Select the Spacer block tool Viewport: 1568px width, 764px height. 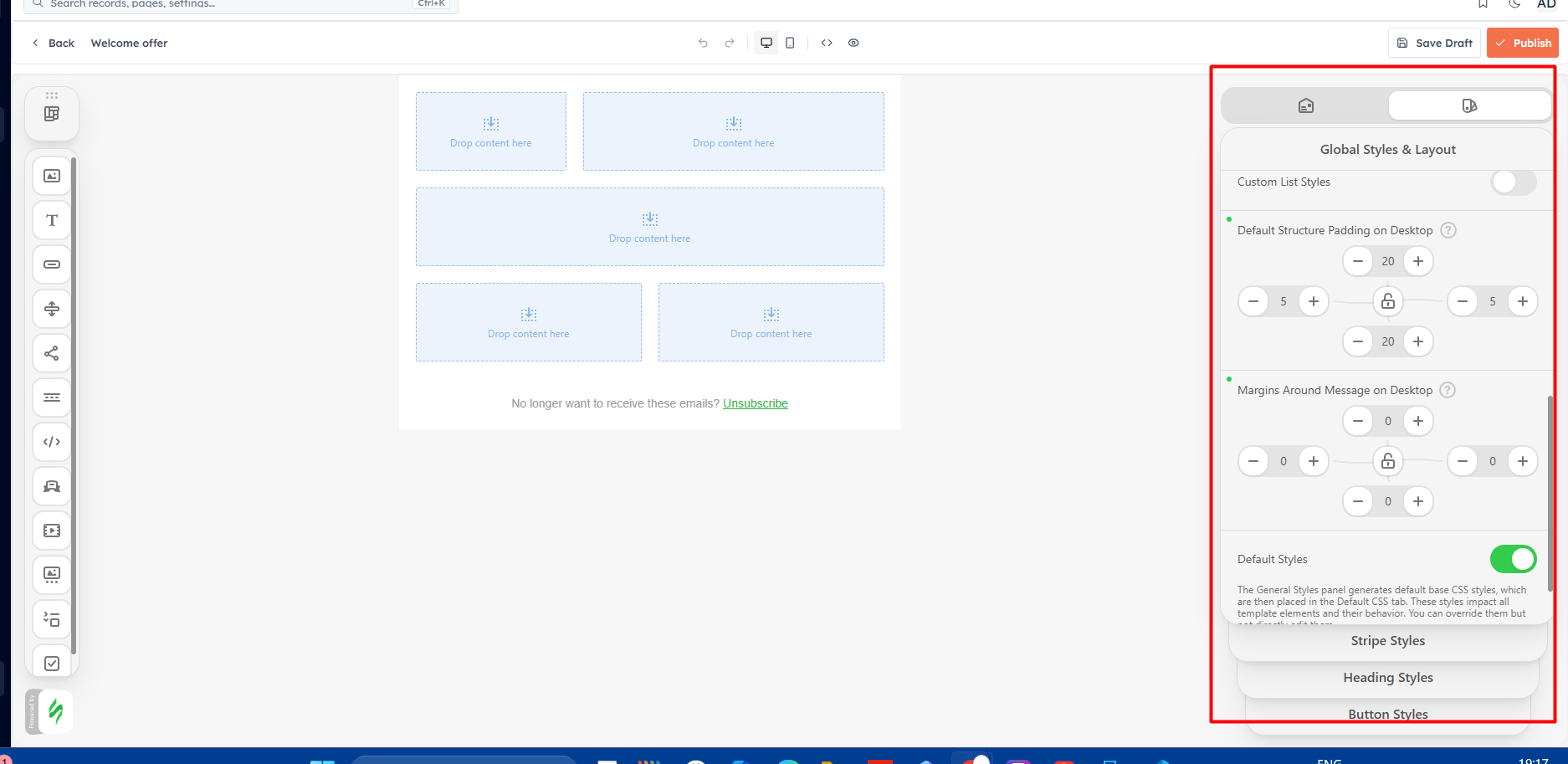[x=52, y=309]
